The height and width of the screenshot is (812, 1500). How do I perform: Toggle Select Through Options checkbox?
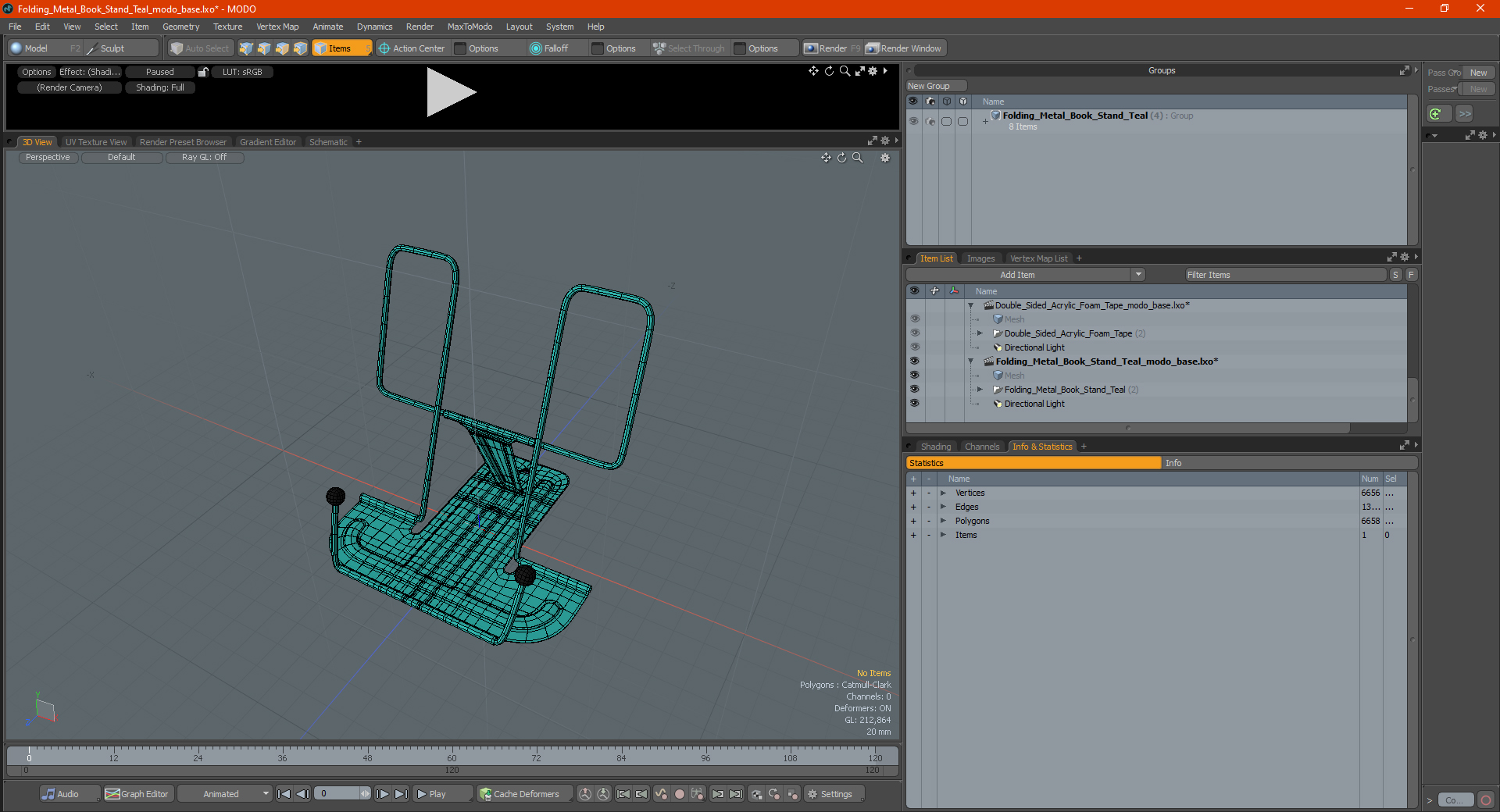click(x=740, y=48)
